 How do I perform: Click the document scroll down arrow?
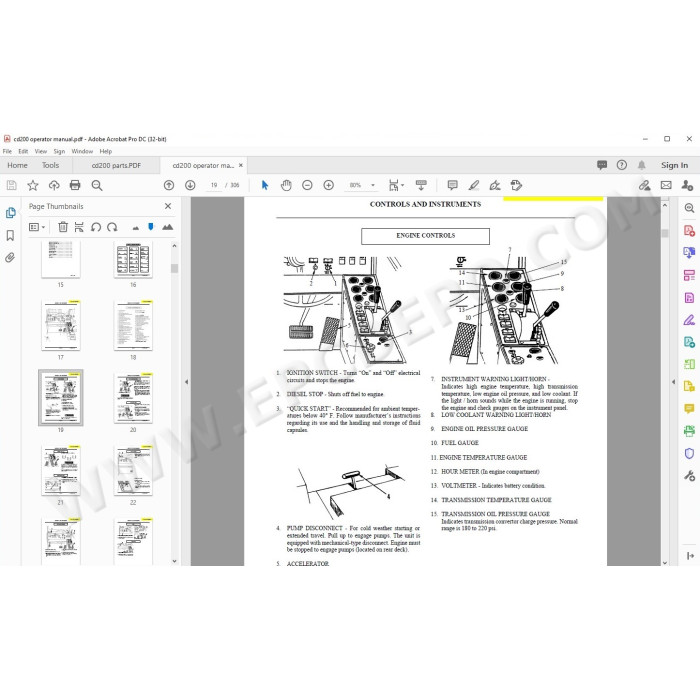pyautogui.click(x=665, y=562)
